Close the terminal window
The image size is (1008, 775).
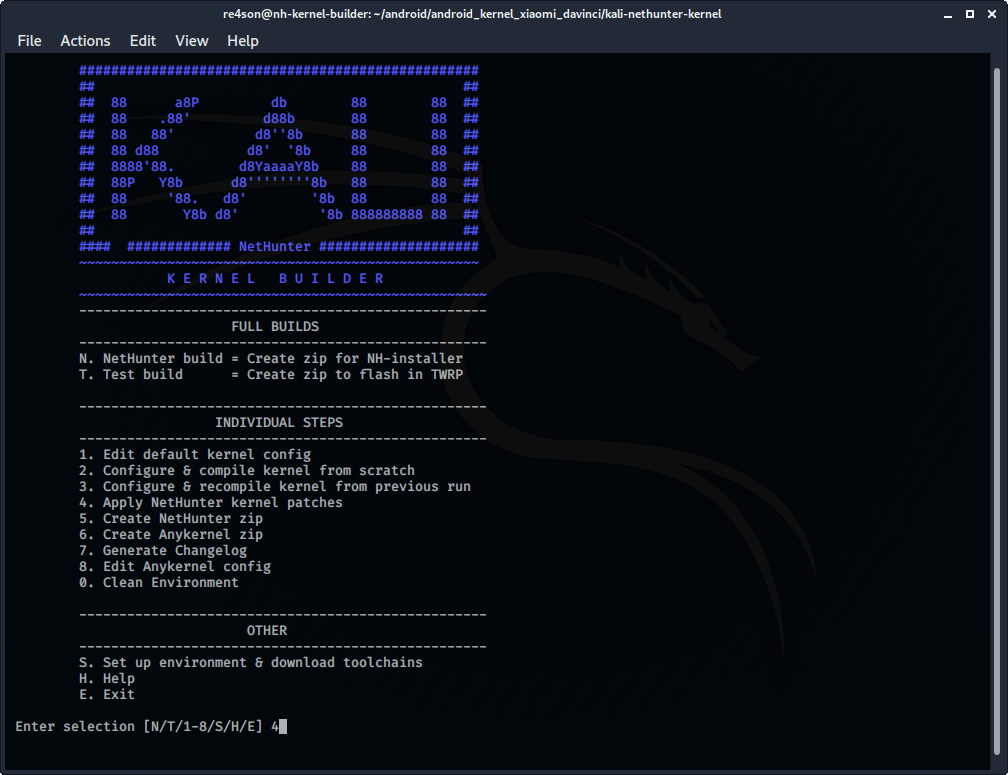pos(990,14)
